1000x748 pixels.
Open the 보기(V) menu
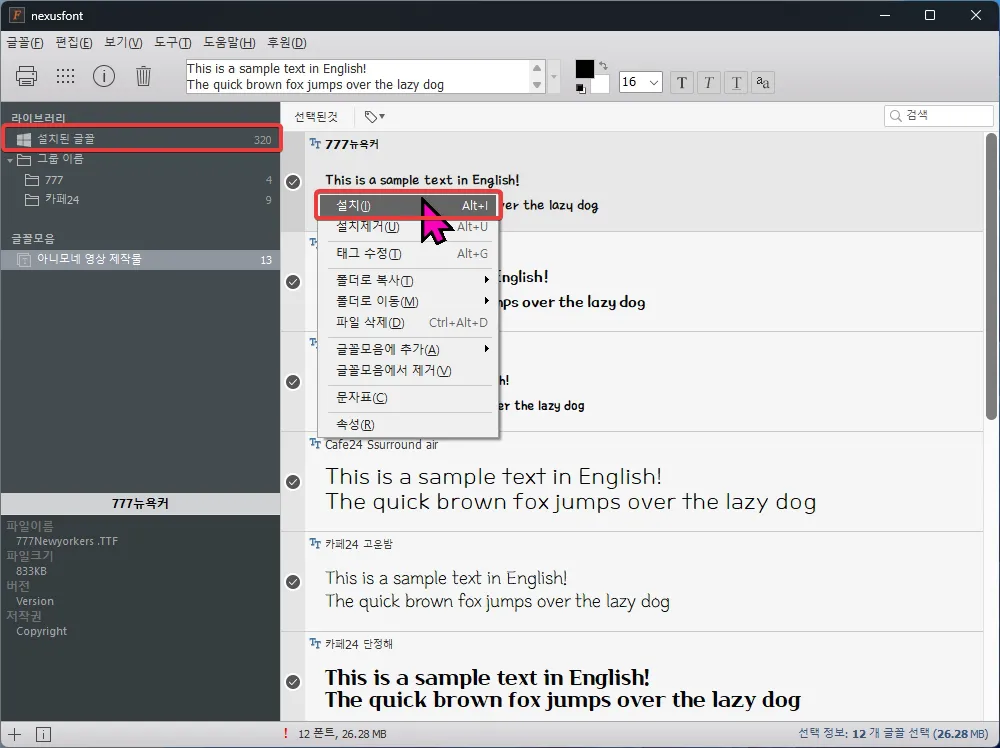coord(123,43)
